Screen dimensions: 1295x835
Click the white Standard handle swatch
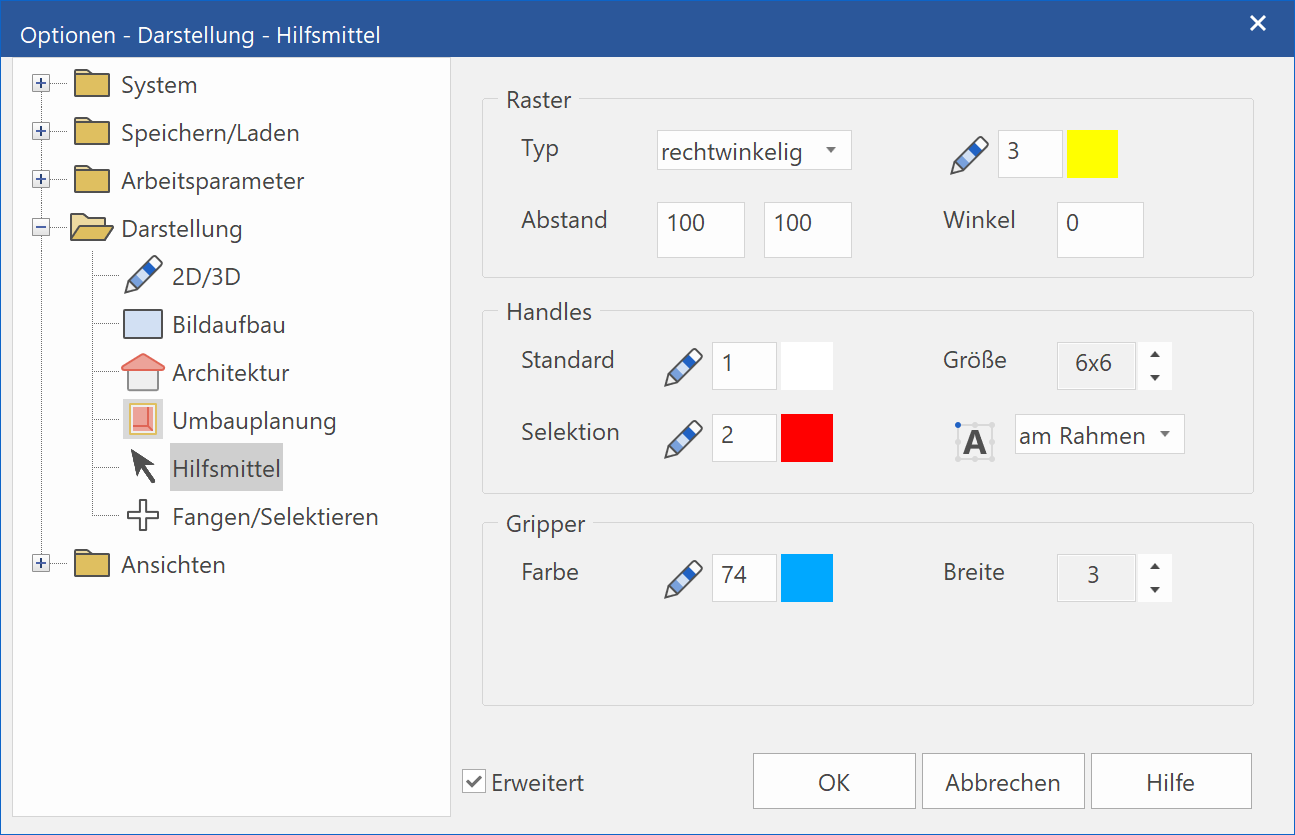click(x=807, y=366)
